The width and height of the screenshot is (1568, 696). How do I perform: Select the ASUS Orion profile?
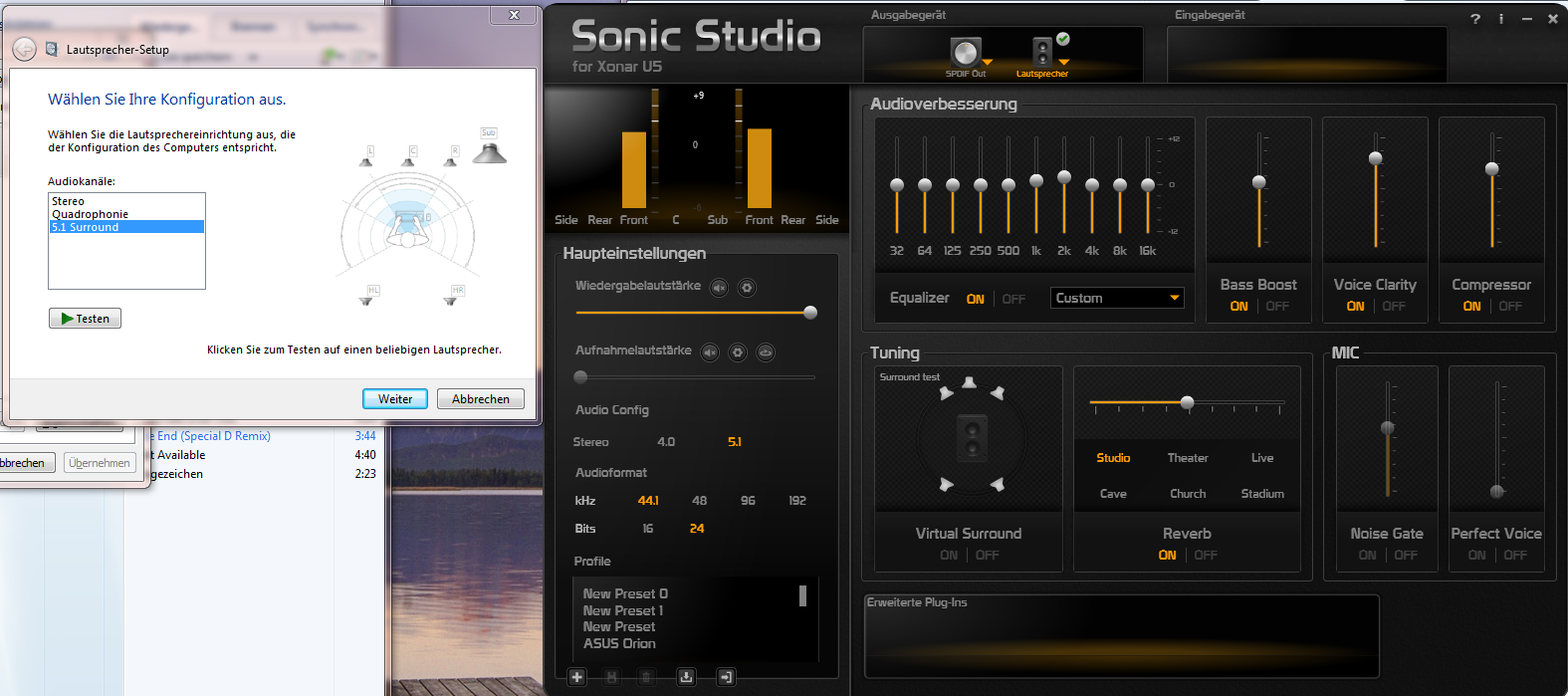pyautogui.click(x=619, y=644)
